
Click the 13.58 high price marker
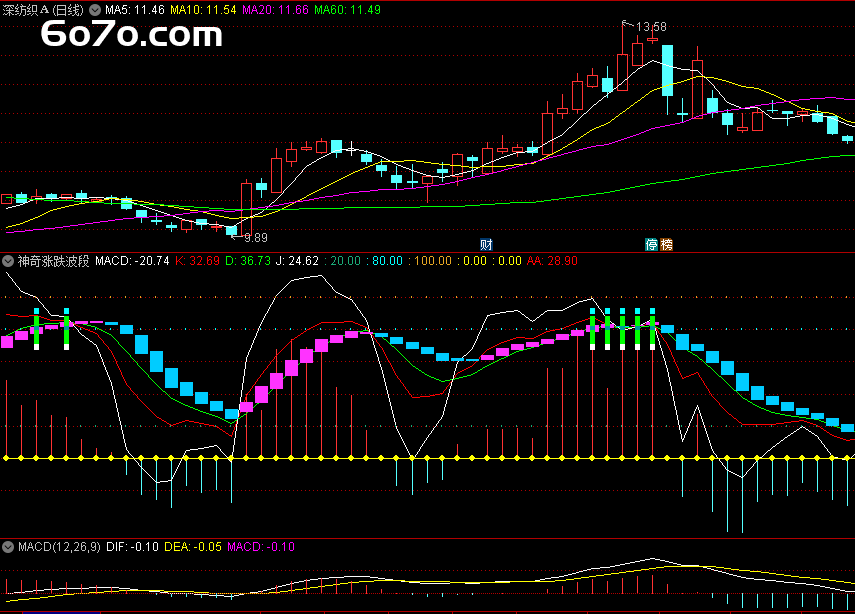click(x=651, y=27)
